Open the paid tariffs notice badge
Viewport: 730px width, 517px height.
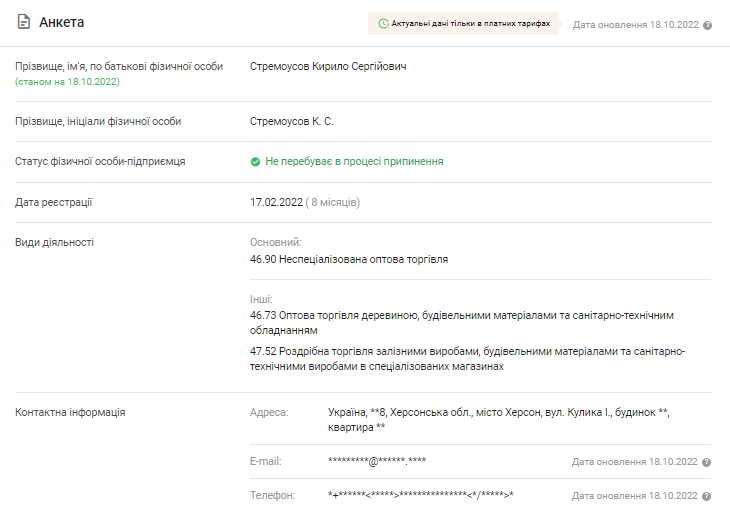pyautogui.click(x=464, y=23)
